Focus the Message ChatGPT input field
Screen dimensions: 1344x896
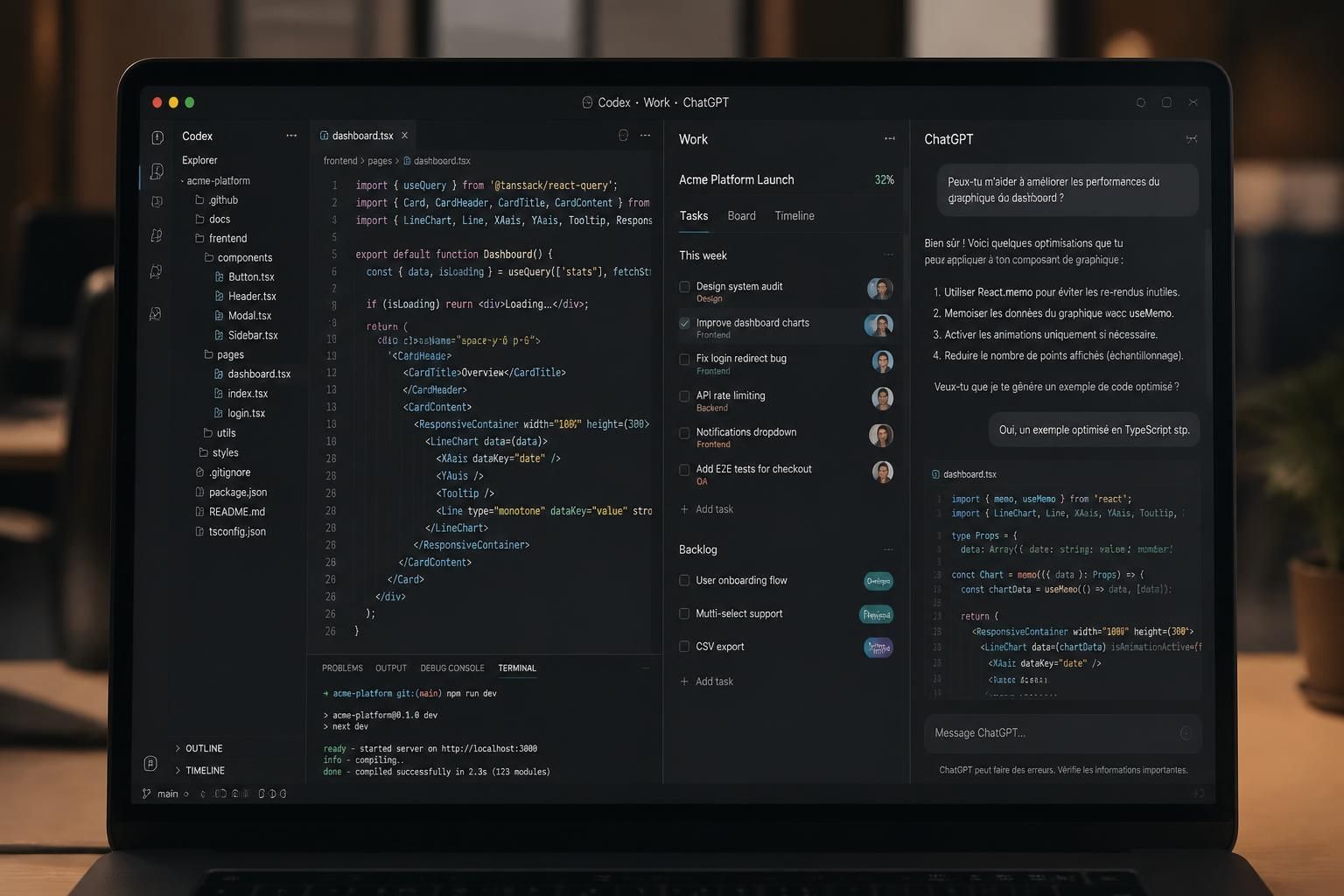(1062, 733)
